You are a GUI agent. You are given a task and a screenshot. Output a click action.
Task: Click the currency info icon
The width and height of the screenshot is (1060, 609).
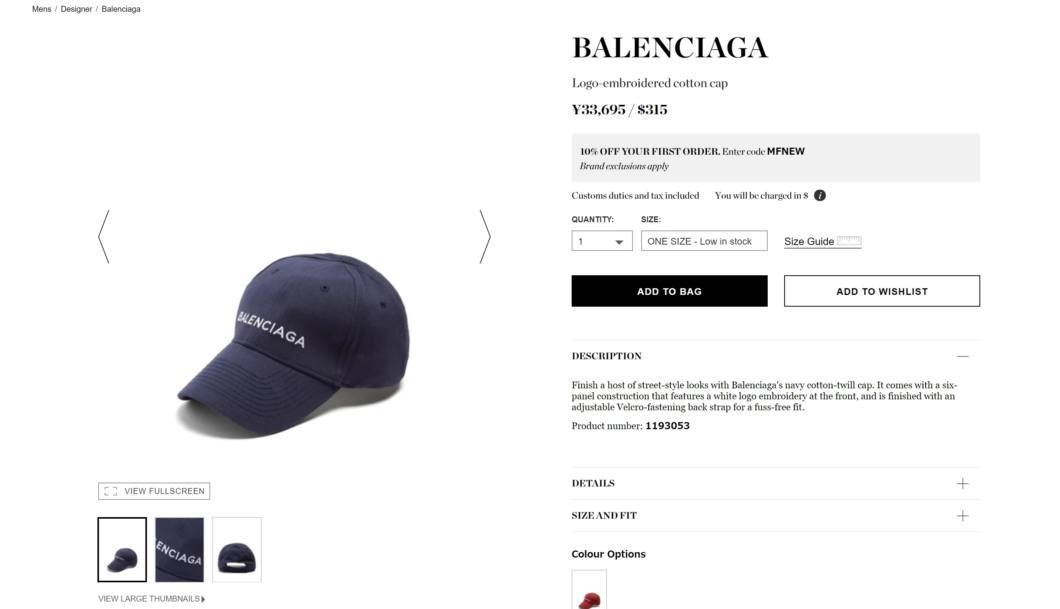pos(819,195)
